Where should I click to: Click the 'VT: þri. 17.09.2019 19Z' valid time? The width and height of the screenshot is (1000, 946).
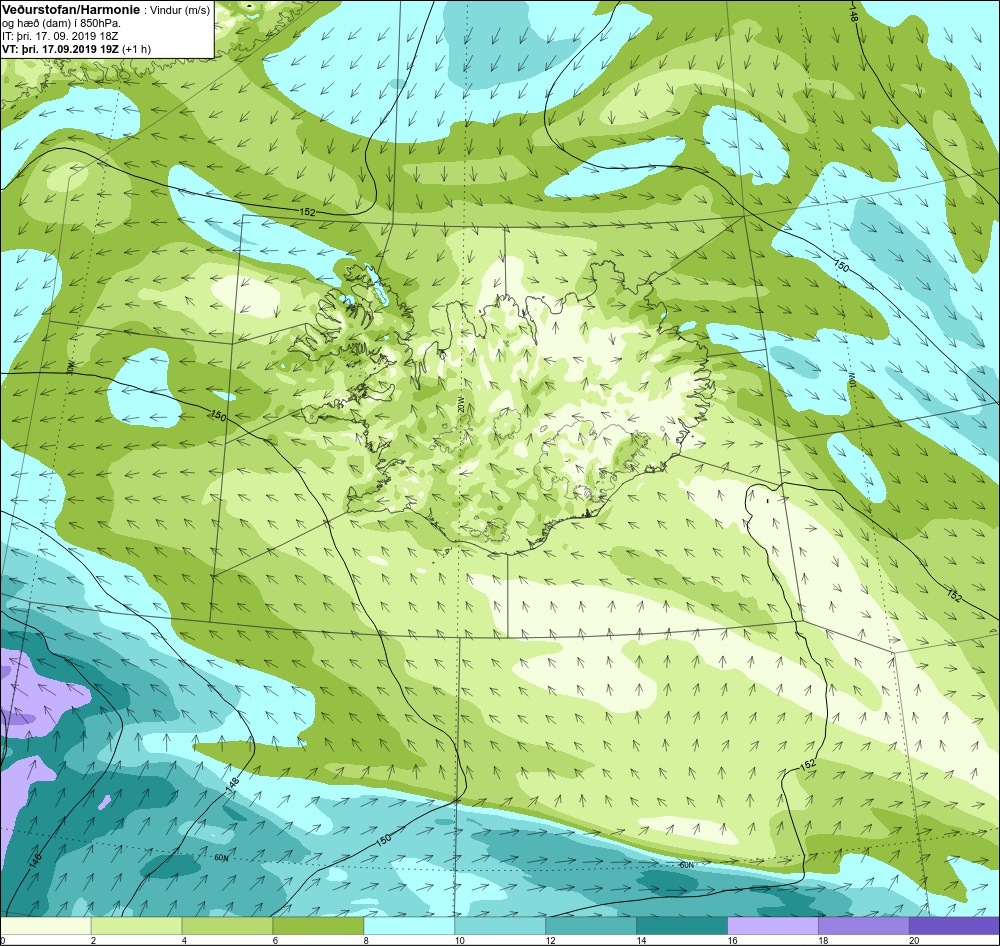60,49
